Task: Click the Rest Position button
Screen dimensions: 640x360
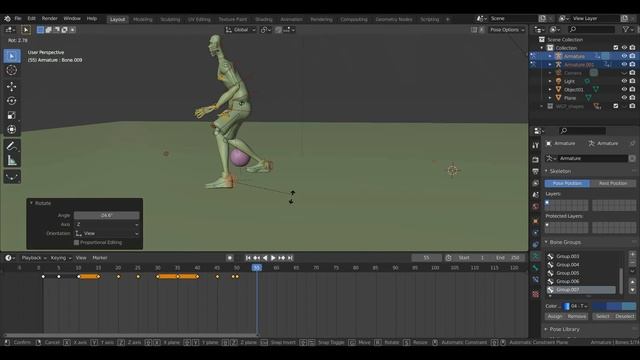Action: pyautogui.click(x=613, y=184)
